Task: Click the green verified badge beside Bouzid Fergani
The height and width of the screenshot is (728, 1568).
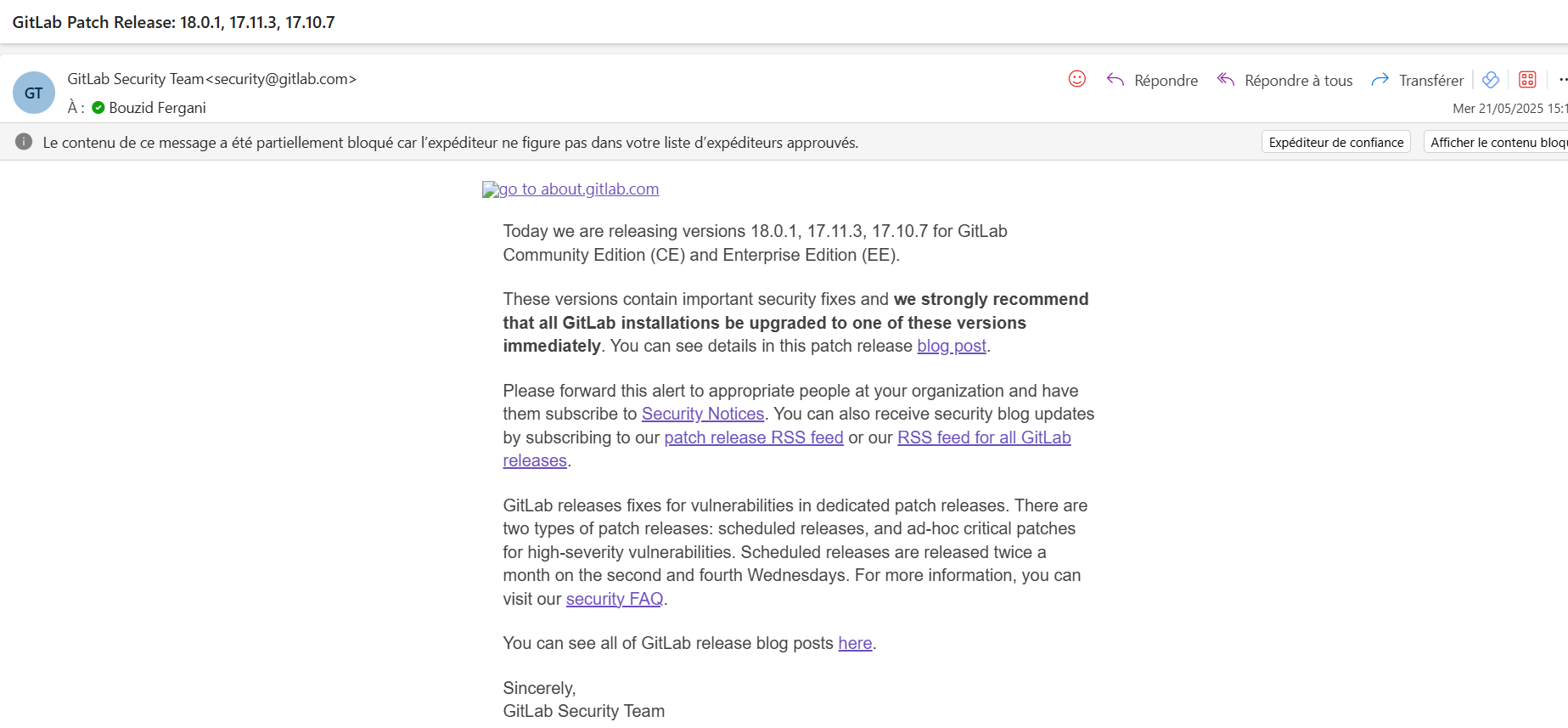Action: pos(98,108)
